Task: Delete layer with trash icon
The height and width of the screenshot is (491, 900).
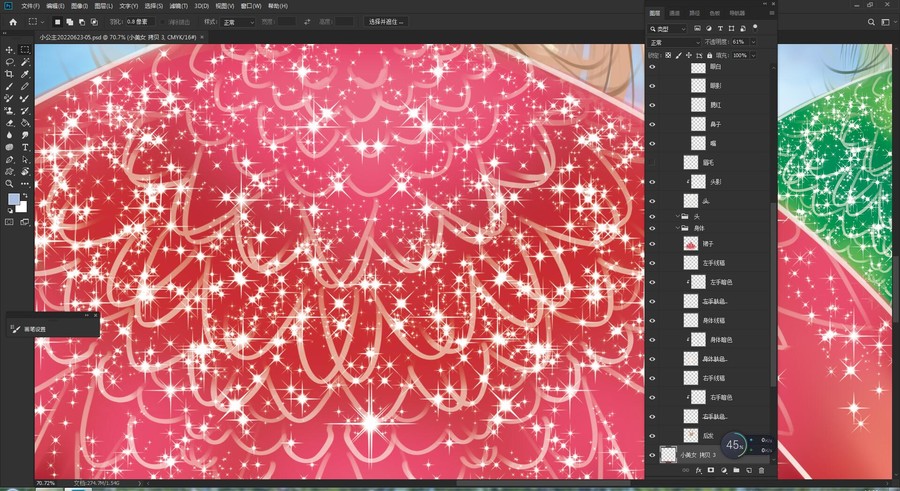Action: click(761, 470)
